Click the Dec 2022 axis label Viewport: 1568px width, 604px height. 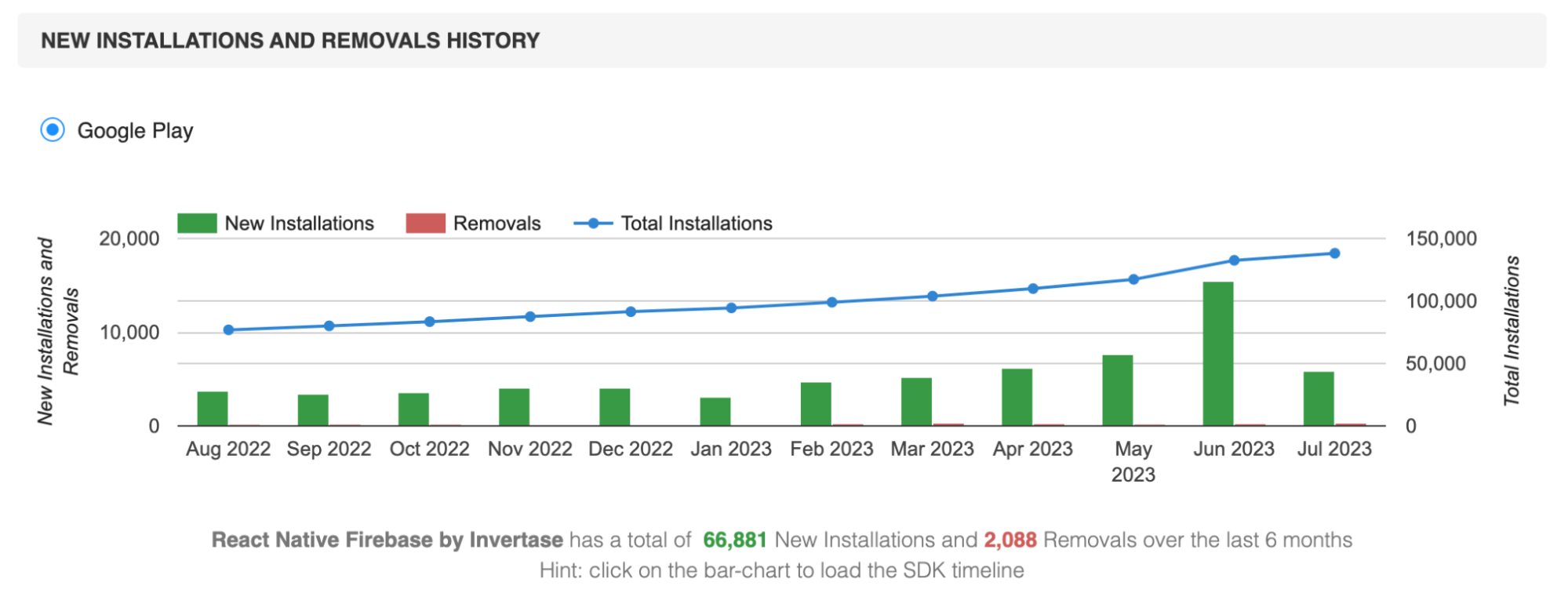(x=631, y=449)
